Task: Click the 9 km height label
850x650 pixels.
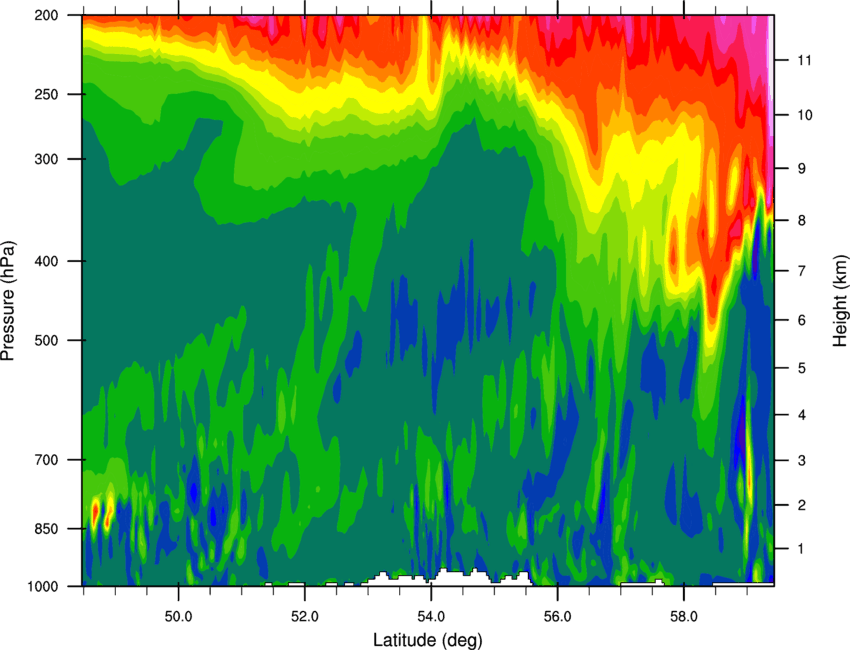Action: [802, 169]
